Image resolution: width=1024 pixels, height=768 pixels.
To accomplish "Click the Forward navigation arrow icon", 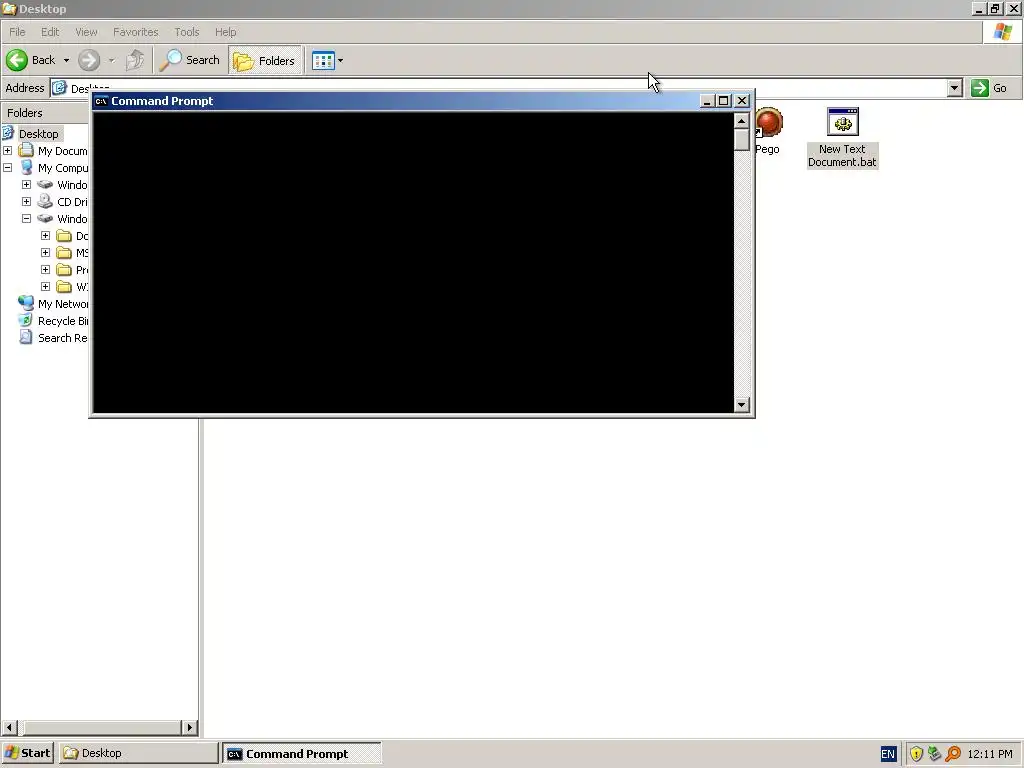I will pos(89,60).
